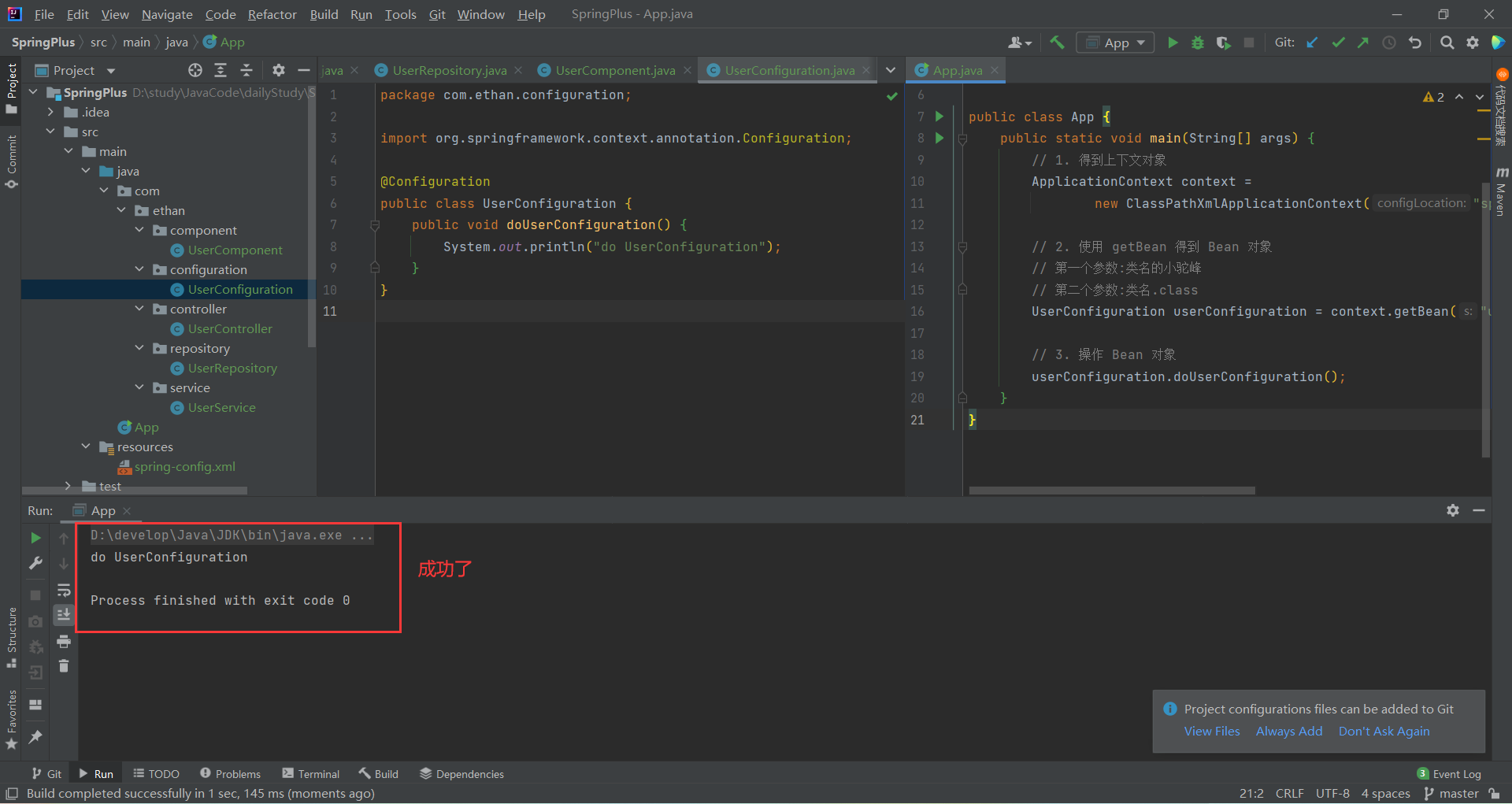This screenshot has height=804, width=1512.
Task: Click View Files link in notification
Action: 1212,732
